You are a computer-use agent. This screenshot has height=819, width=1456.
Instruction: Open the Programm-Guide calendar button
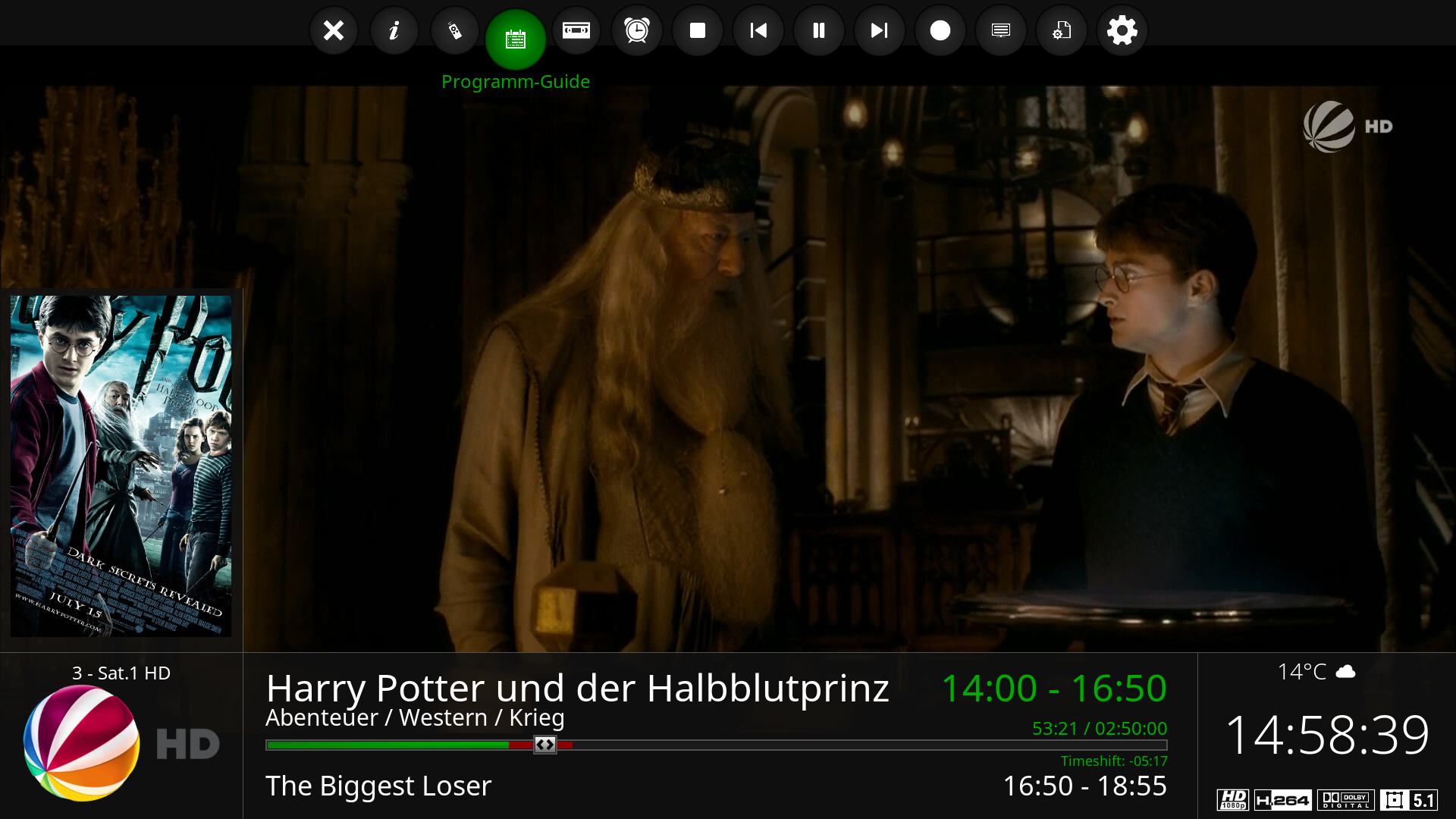click(516, 39)
